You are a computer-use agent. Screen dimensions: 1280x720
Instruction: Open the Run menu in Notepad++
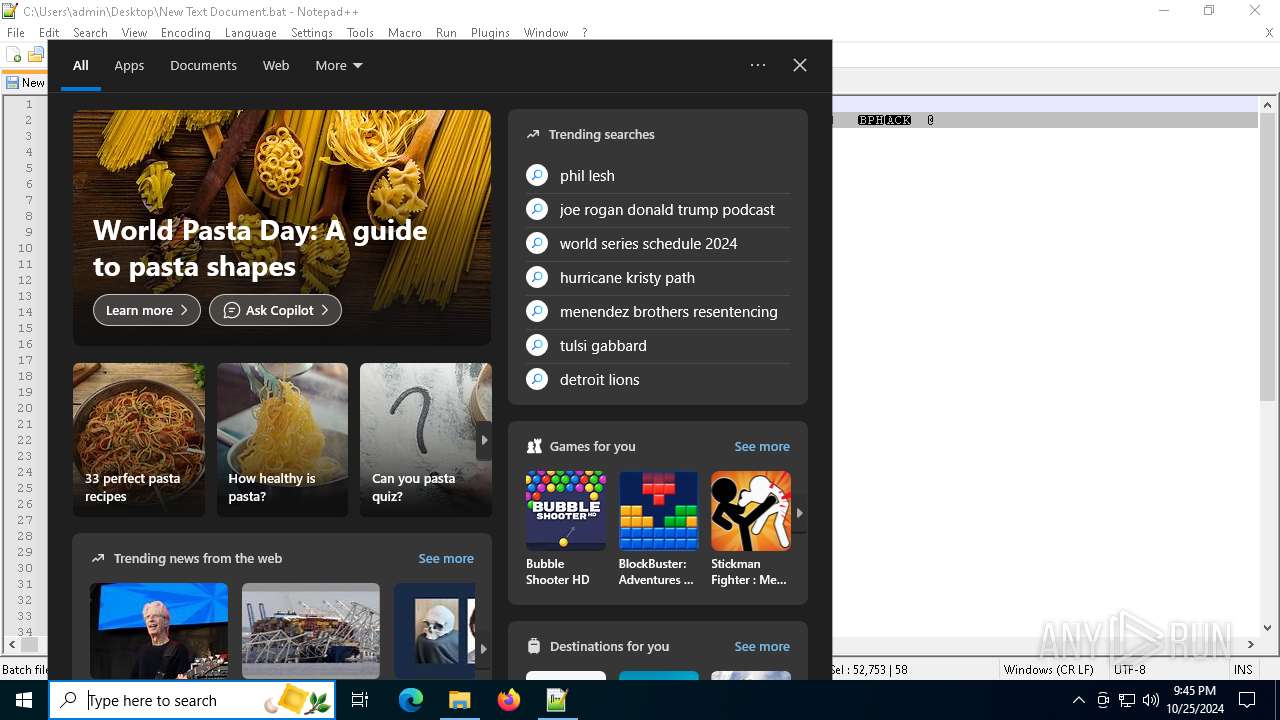click(x=446, y=32)
